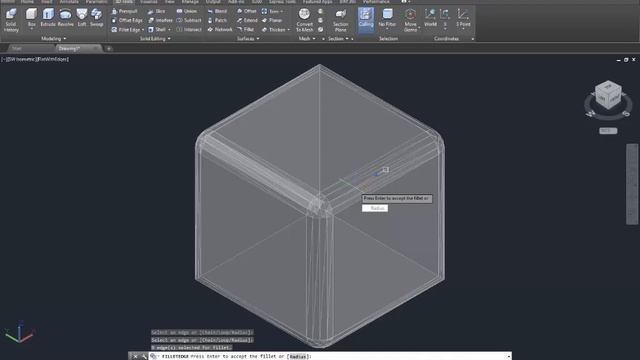Select the Sweep tool
640x360 pixels.
coord(96,18)
